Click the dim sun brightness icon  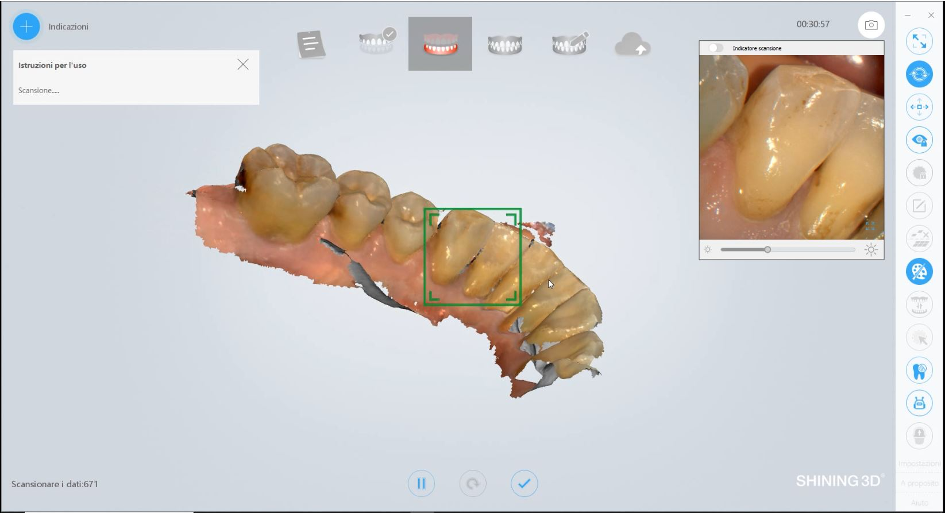pyautogui.click(x=708, y=249)
